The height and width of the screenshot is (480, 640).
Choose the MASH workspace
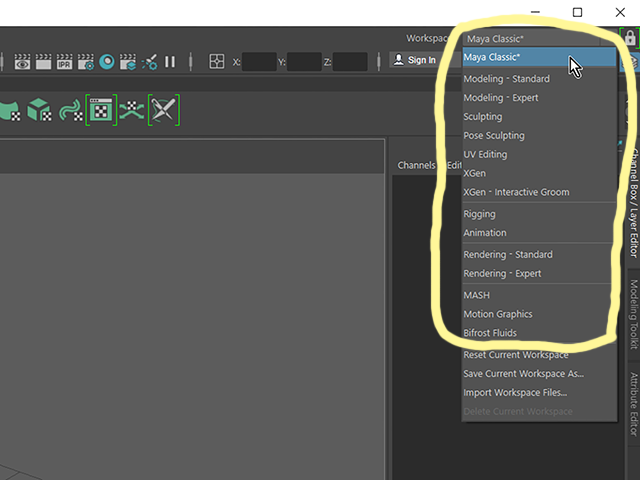tap(539, 295)
